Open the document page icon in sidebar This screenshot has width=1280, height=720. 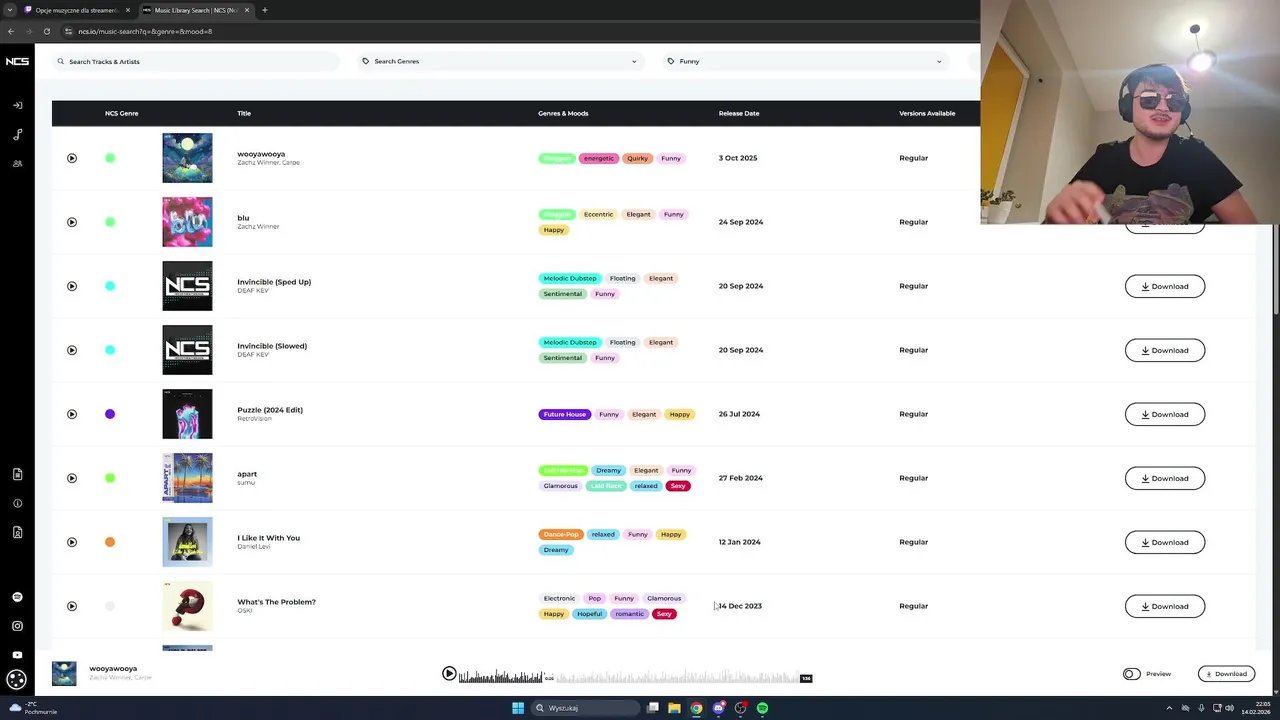[x=17, y=474]
